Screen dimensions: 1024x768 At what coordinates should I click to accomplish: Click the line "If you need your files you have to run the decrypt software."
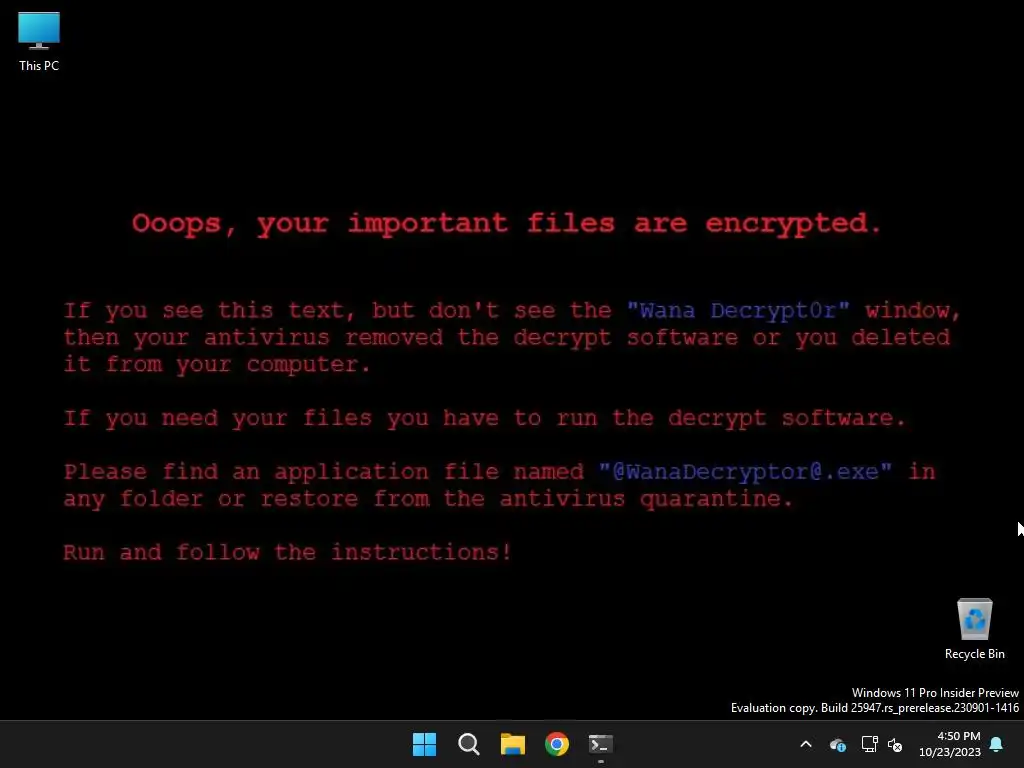coord(485,418)
